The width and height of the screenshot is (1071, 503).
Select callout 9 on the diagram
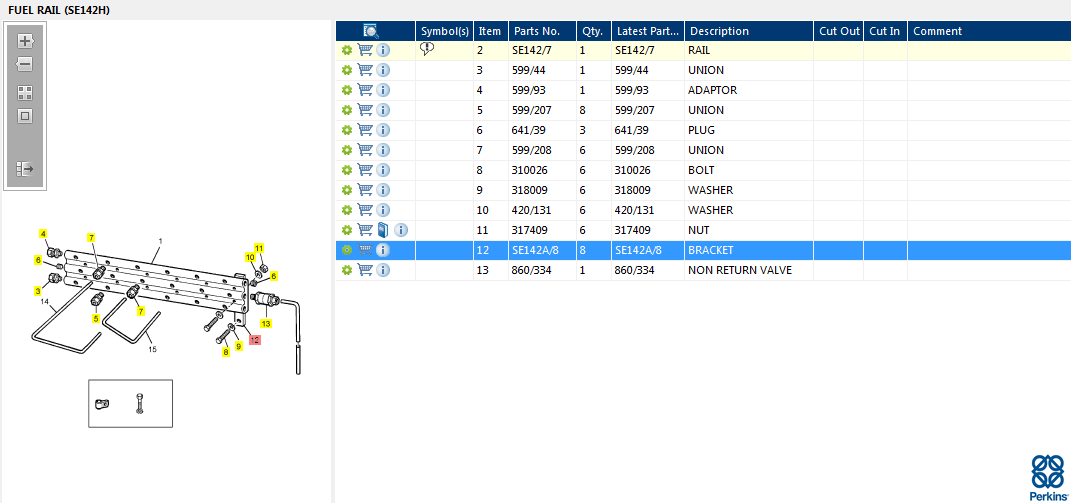tap(238, 346)
